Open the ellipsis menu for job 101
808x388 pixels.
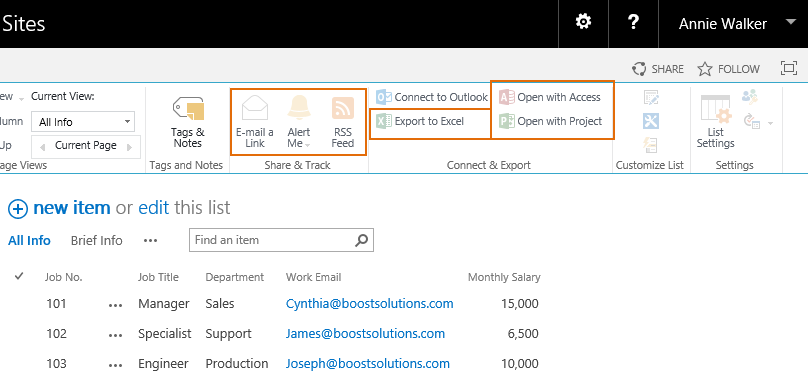(115, 305)
